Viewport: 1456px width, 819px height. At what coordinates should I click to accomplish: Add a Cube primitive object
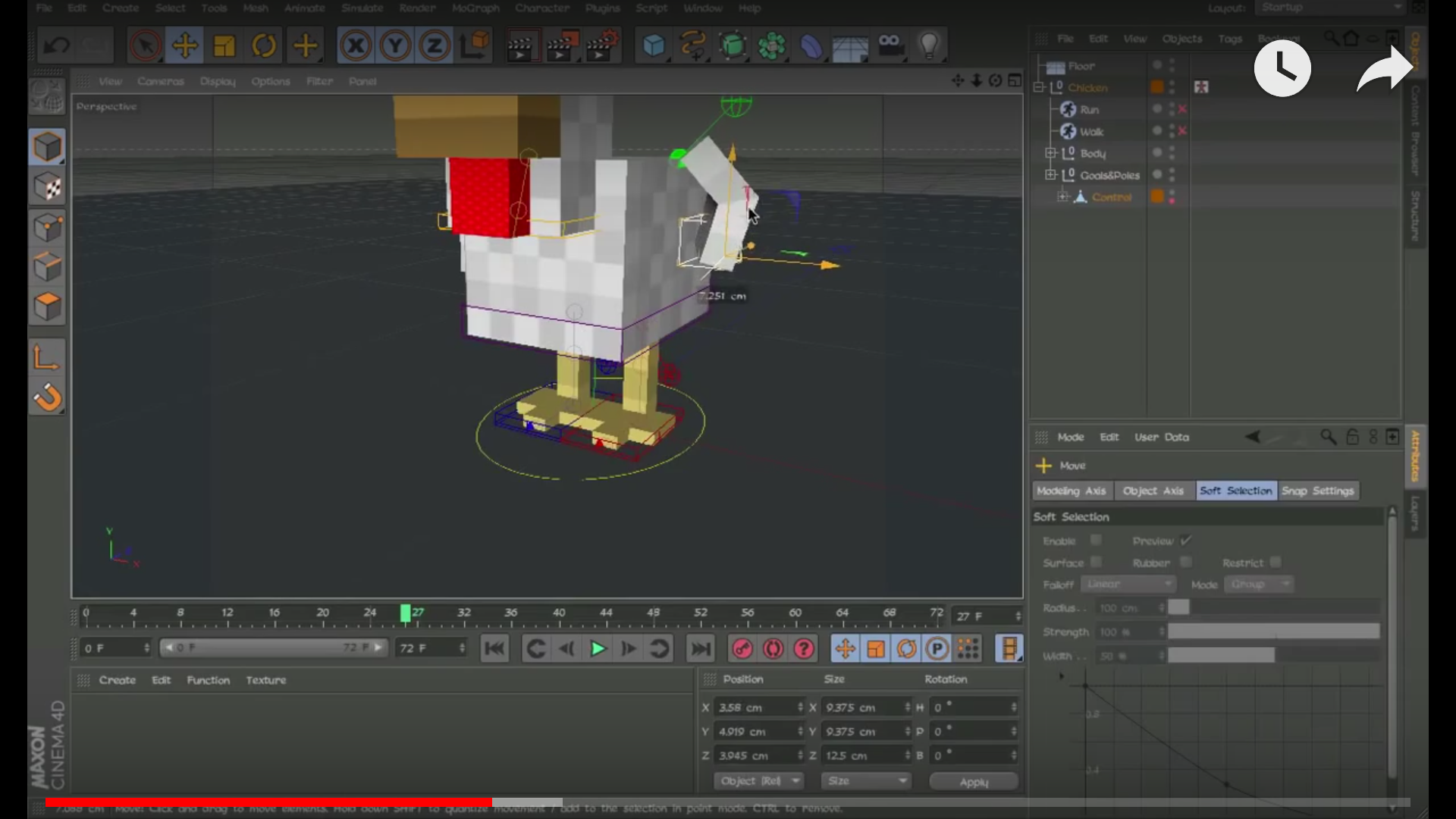(x=654, y=46)
